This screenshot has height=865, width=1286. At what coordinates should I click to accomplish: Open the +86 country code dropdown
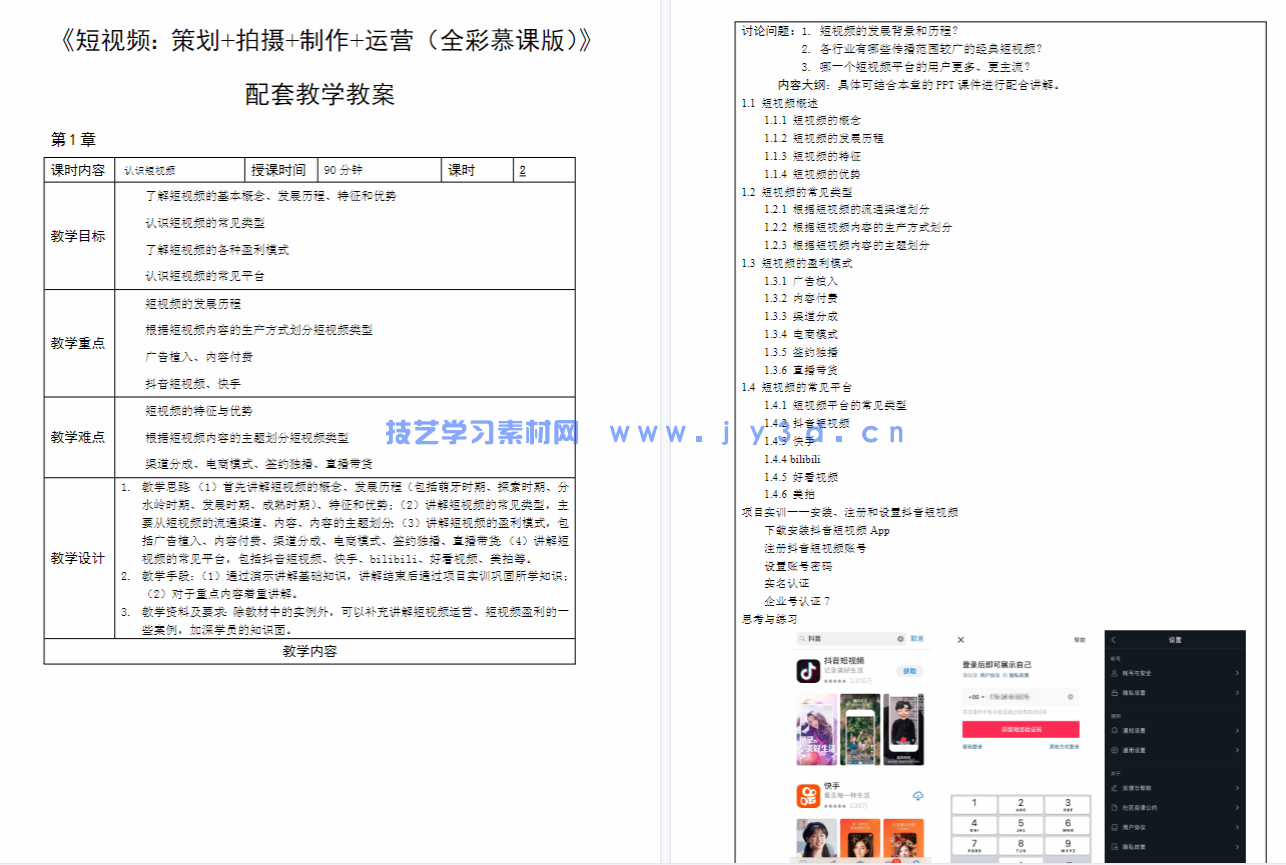(976, 696)
